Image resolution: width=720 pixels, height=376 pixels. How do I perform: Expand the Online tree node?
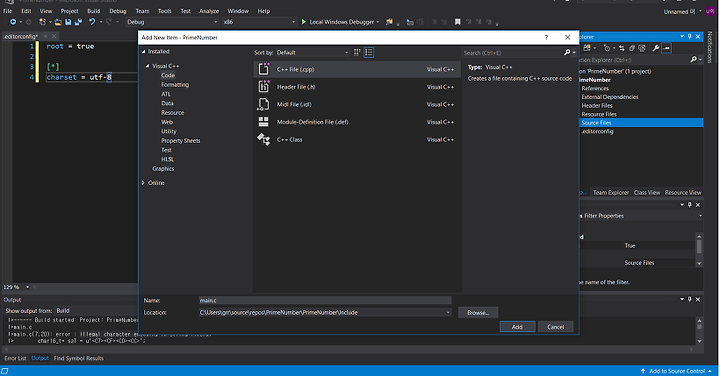143,183
